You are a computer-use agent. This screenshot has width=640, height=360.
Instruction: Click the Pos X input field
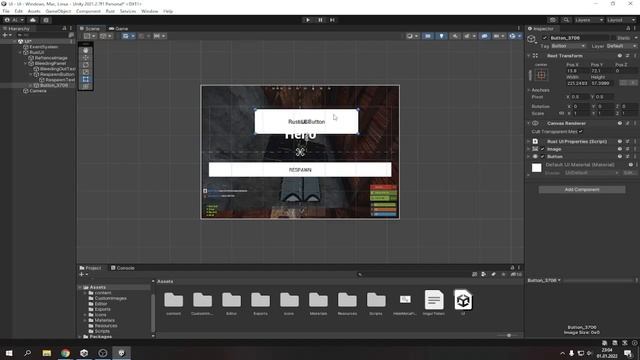[x=577, y=71]
